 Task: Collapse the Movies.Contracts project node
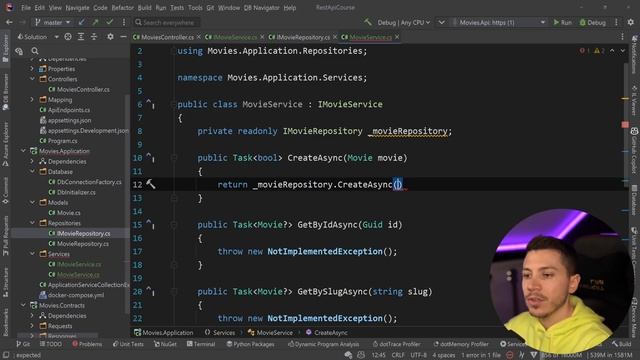click(23, 305)
